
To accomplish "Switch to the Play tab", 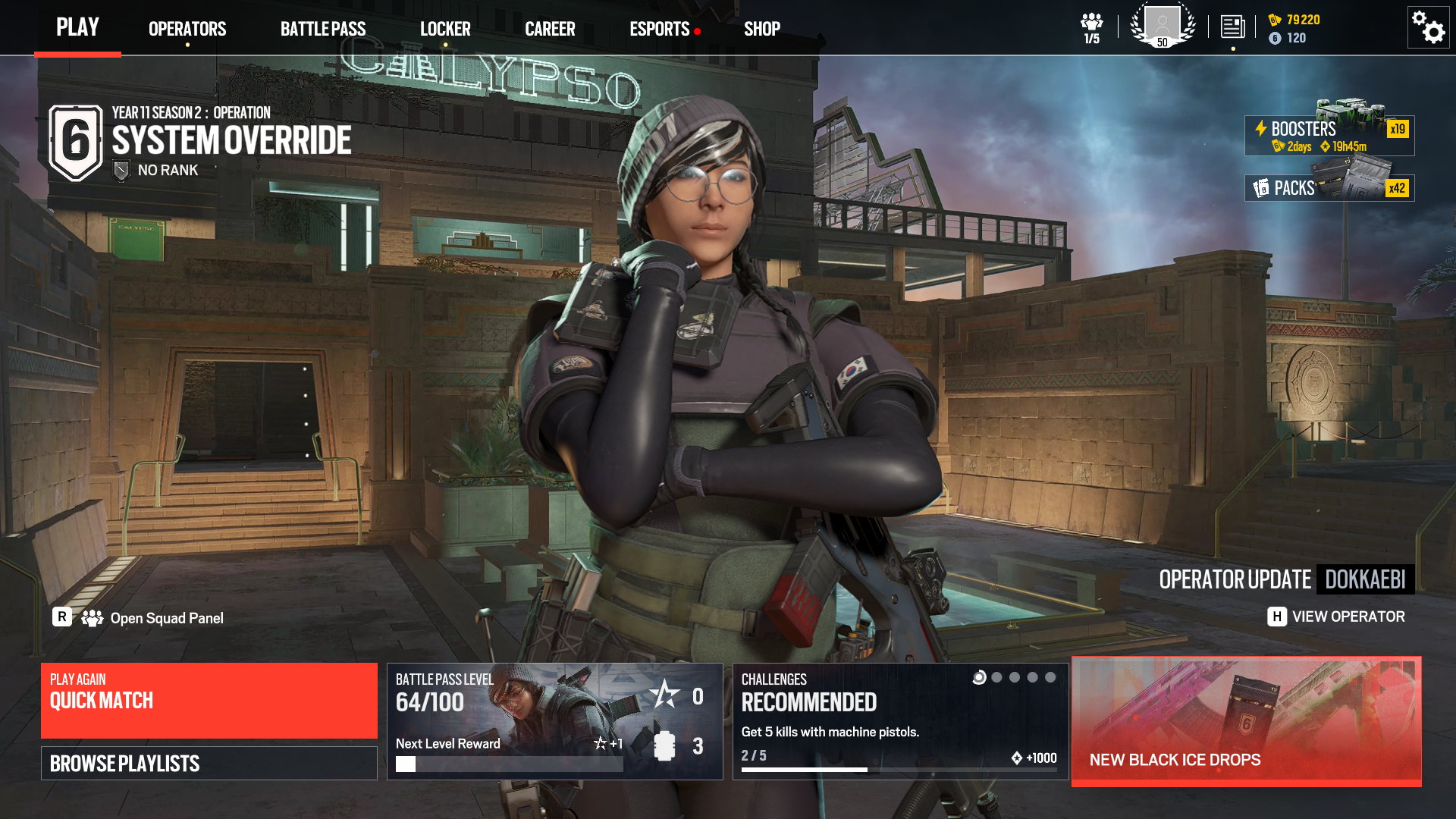I will pos(77,28).
